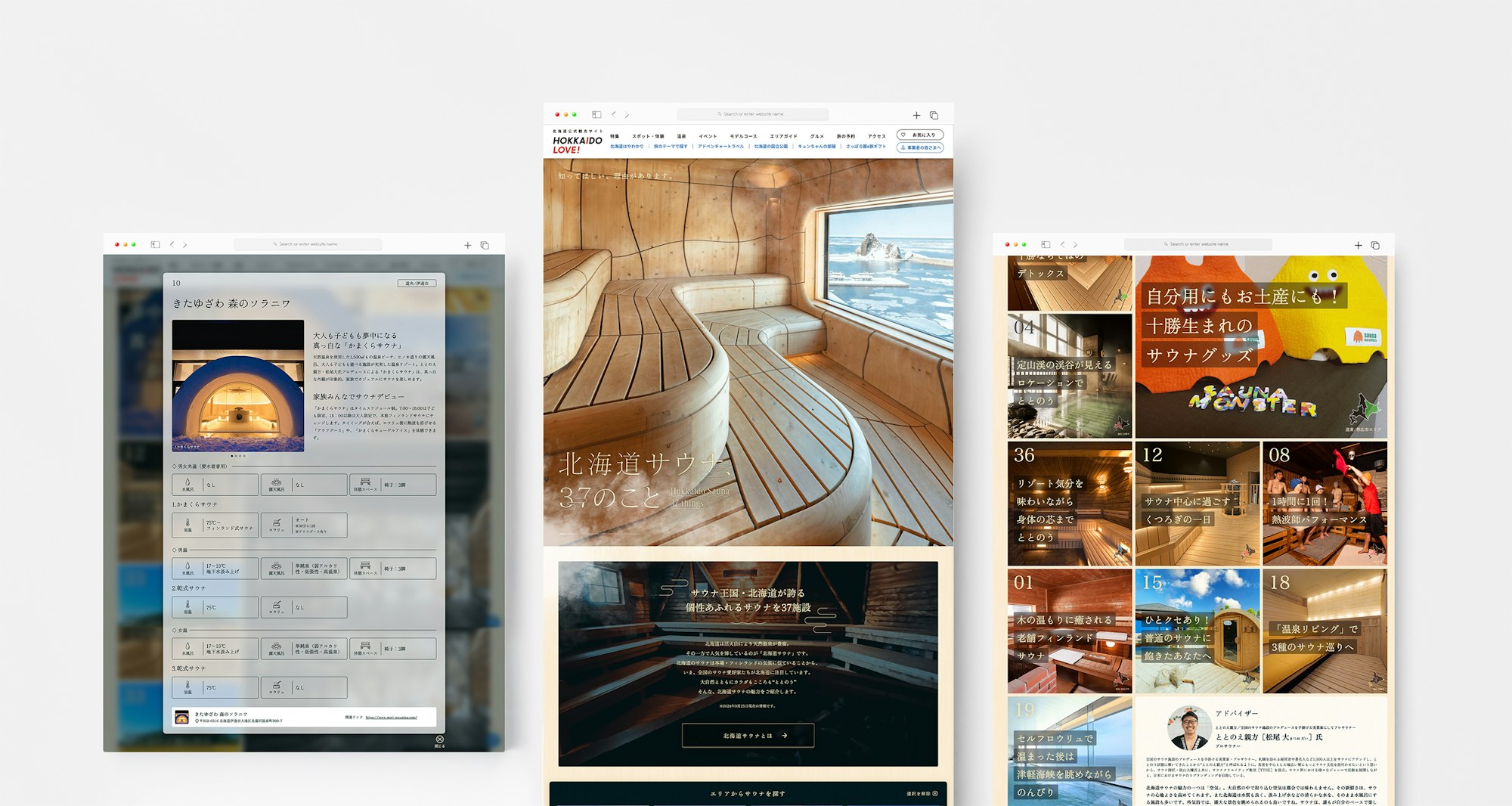Click the アドバイザー heading in right window
The width and height of the screenshot is (1512, 806).
tap(1237, 713)
